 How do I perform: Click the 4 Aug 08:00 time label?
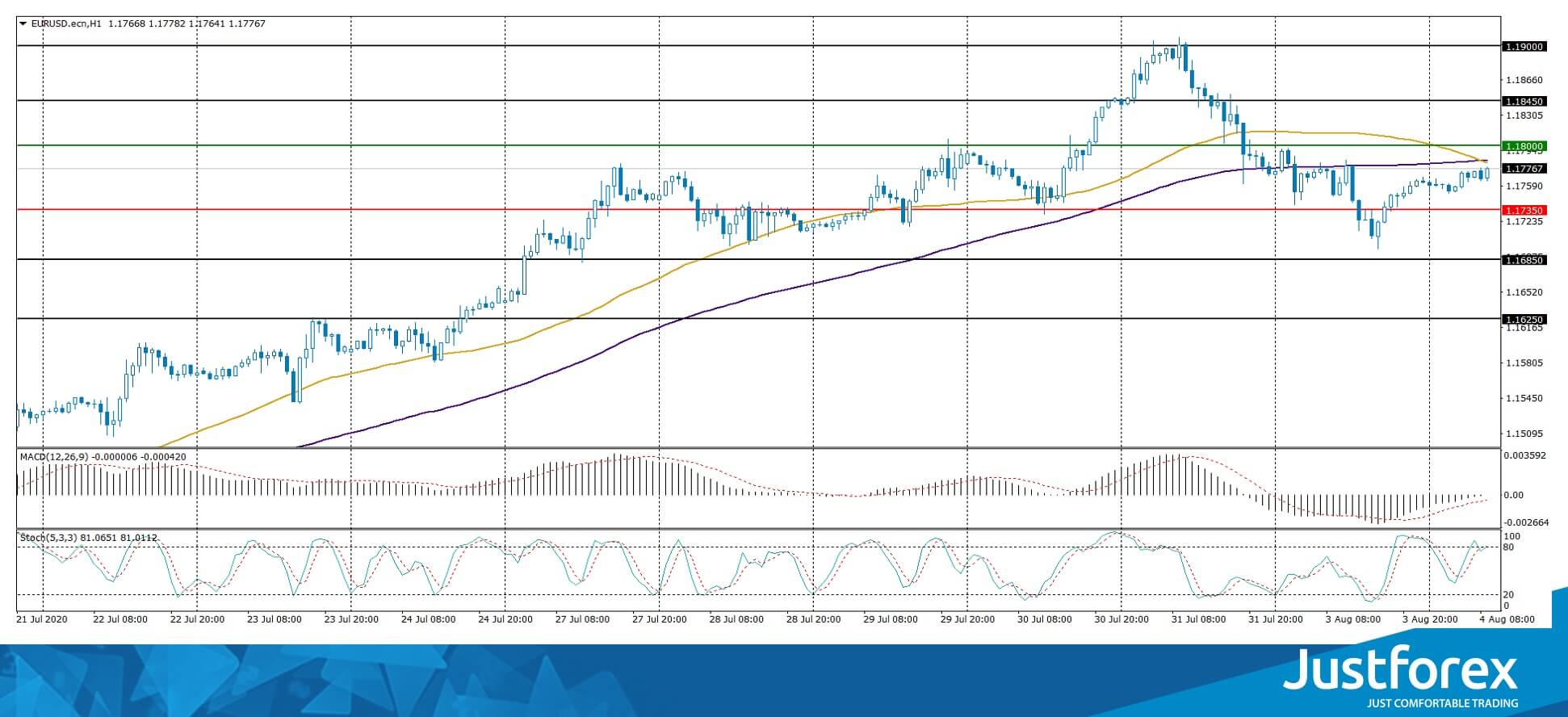tap(1507, 619)
